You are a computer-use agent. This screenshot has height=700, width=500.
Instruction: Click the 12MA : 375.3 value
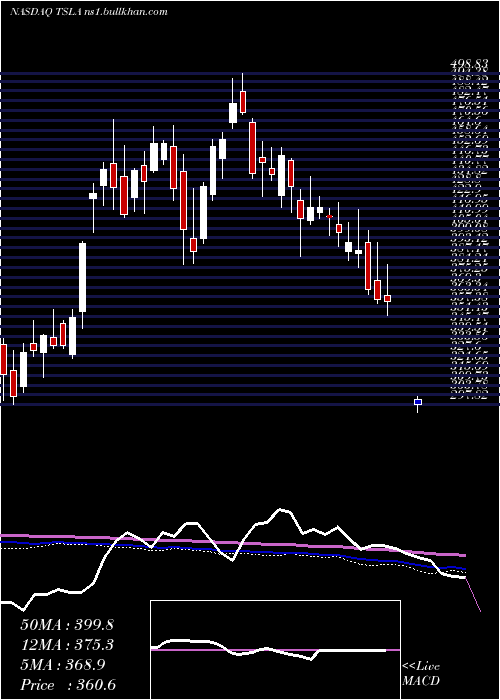(x=67, y=645)
